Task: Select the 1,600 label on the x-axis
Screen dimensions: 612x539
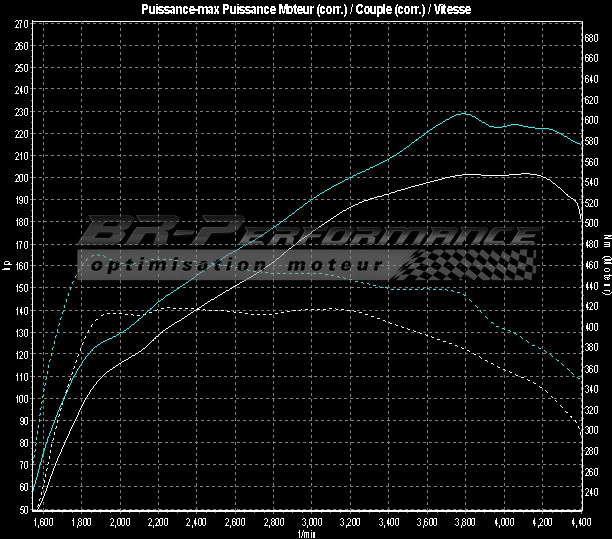Action: (x=43, y=522)
